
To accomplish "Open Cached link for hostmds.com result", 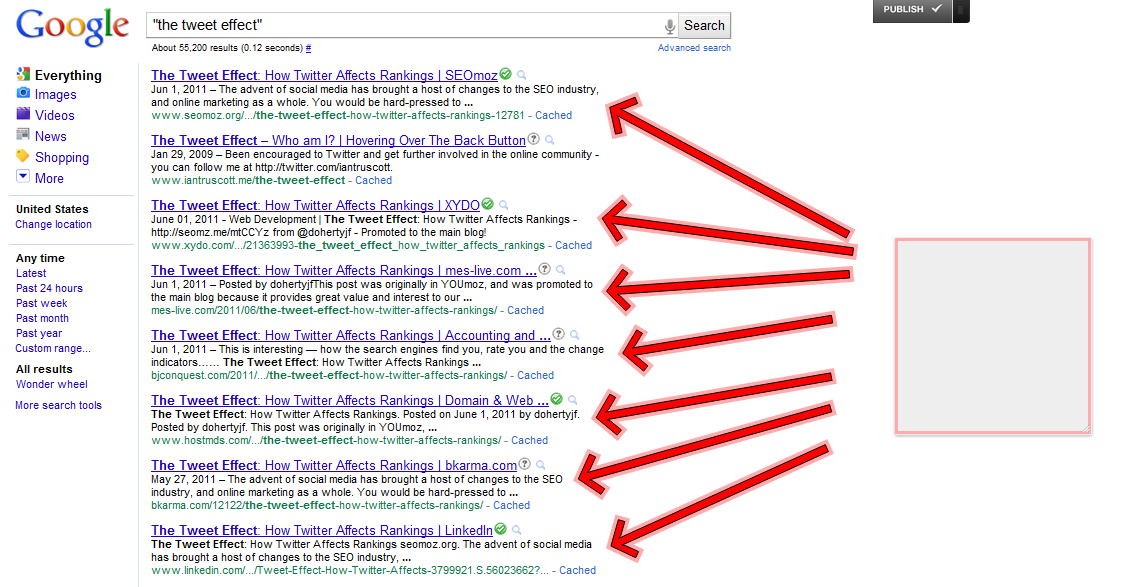I will [x=529, y=441].
